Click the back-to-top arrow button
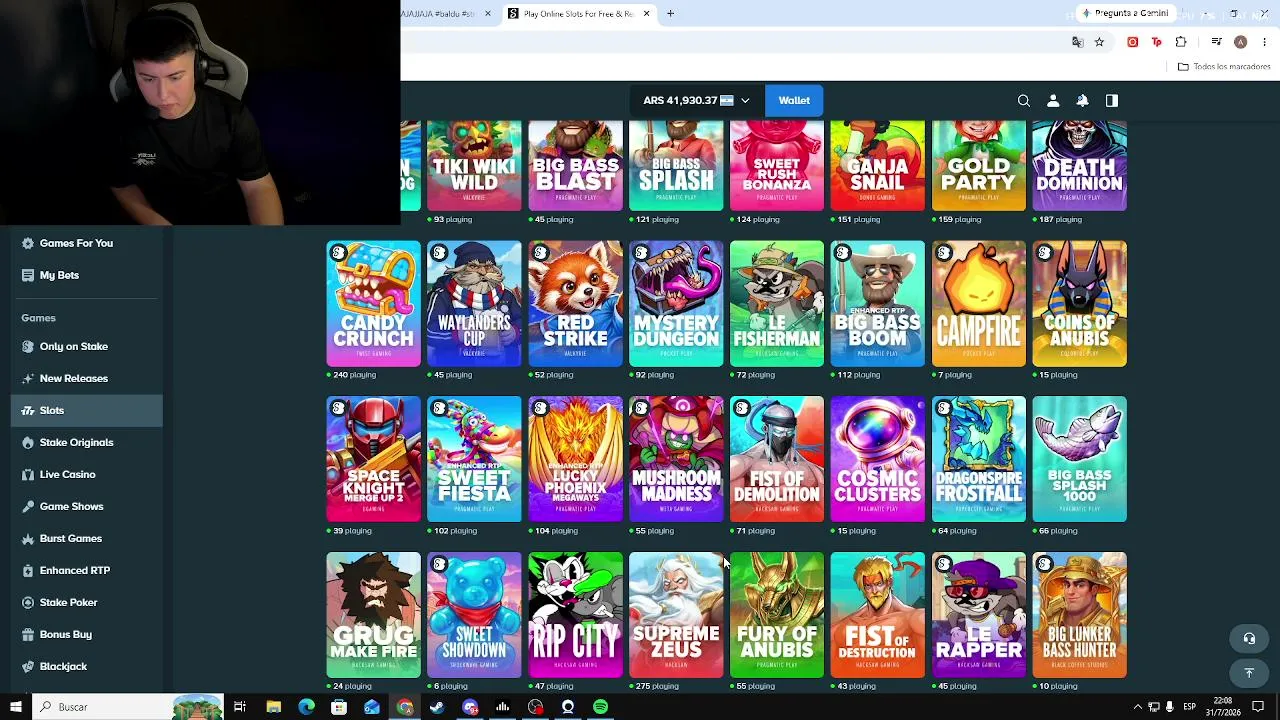This screenshot has width=1280, height=720. [1249, 673]
